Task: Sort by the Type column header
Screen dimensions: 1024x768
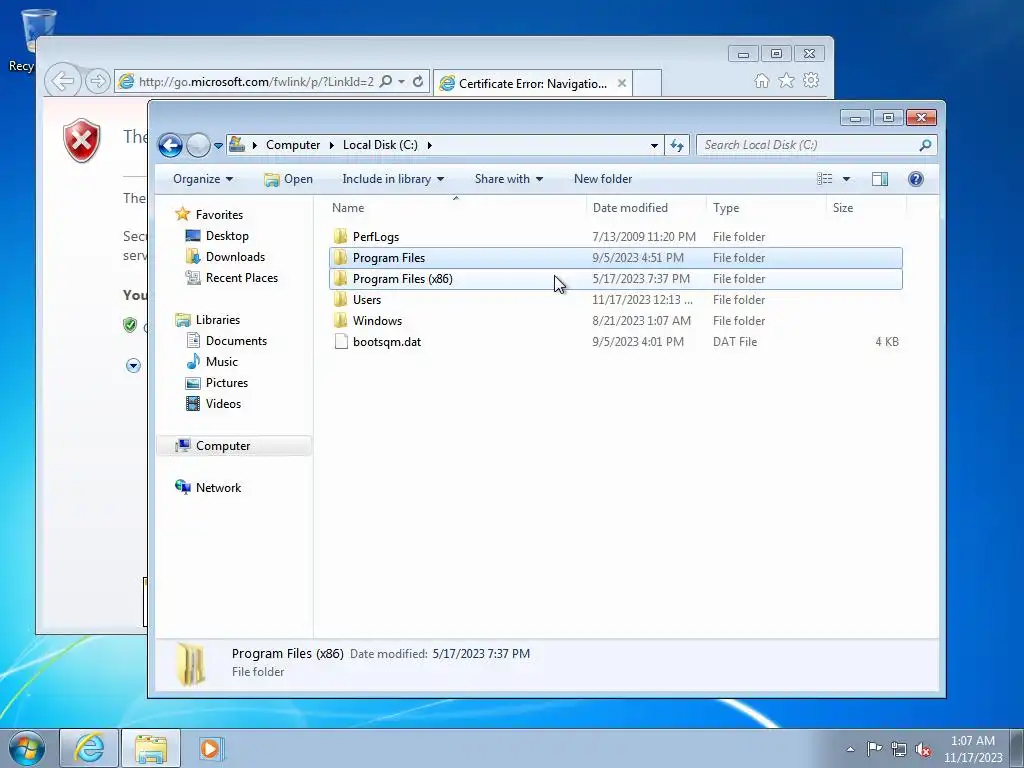Action: click(766, 208)
